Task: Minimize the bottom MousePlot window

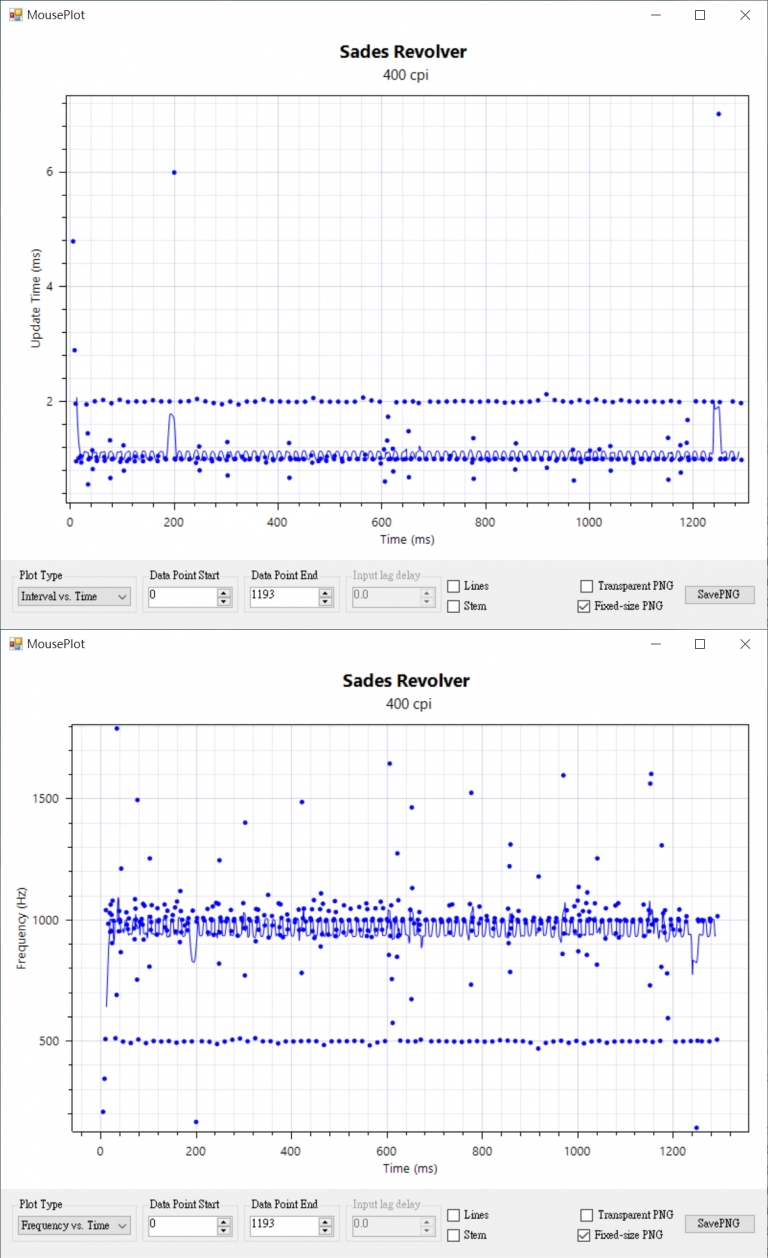Action: pyautogui.click(x=655, y=644)
